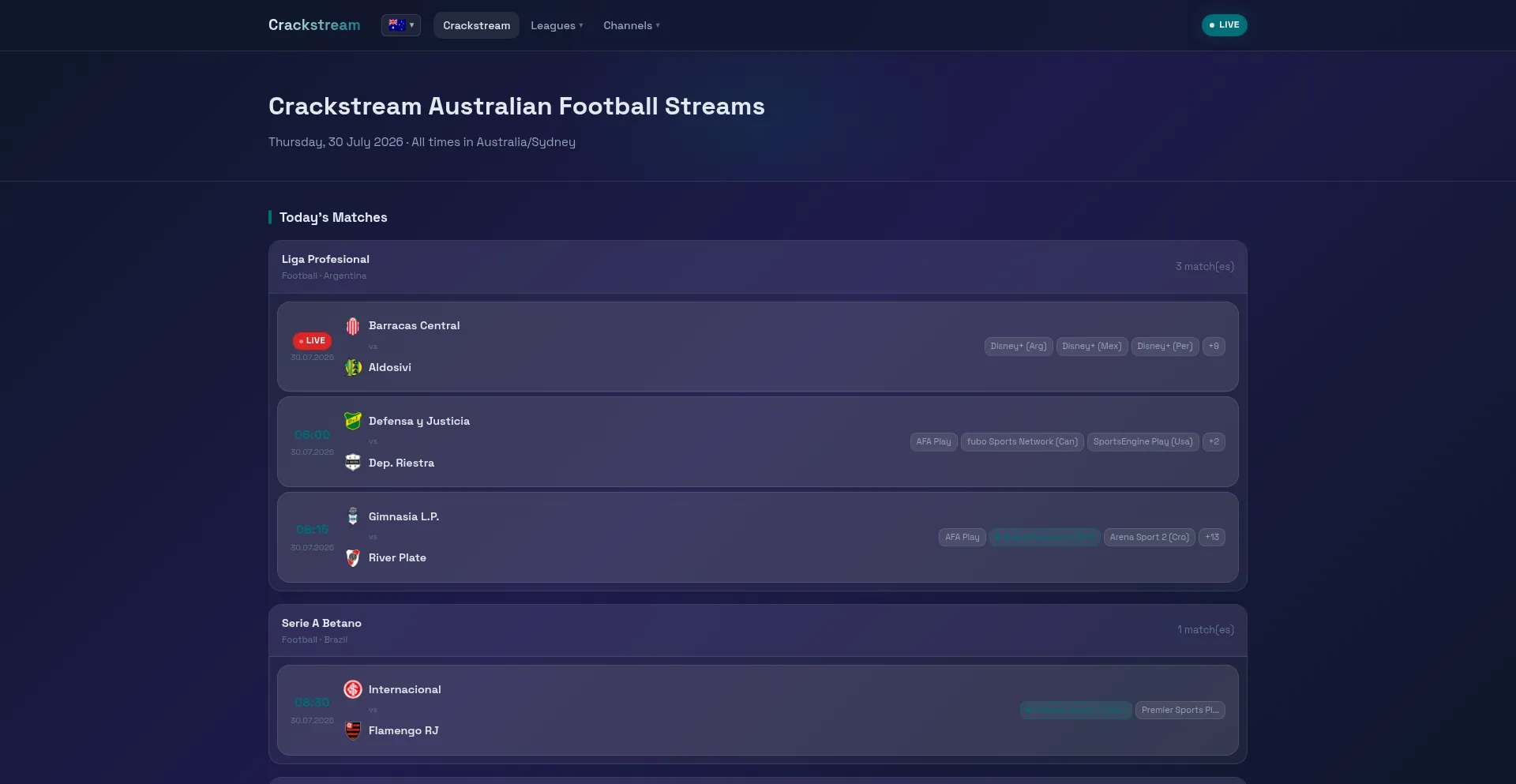Click the Flamengo RJ team name

[403, 731]
